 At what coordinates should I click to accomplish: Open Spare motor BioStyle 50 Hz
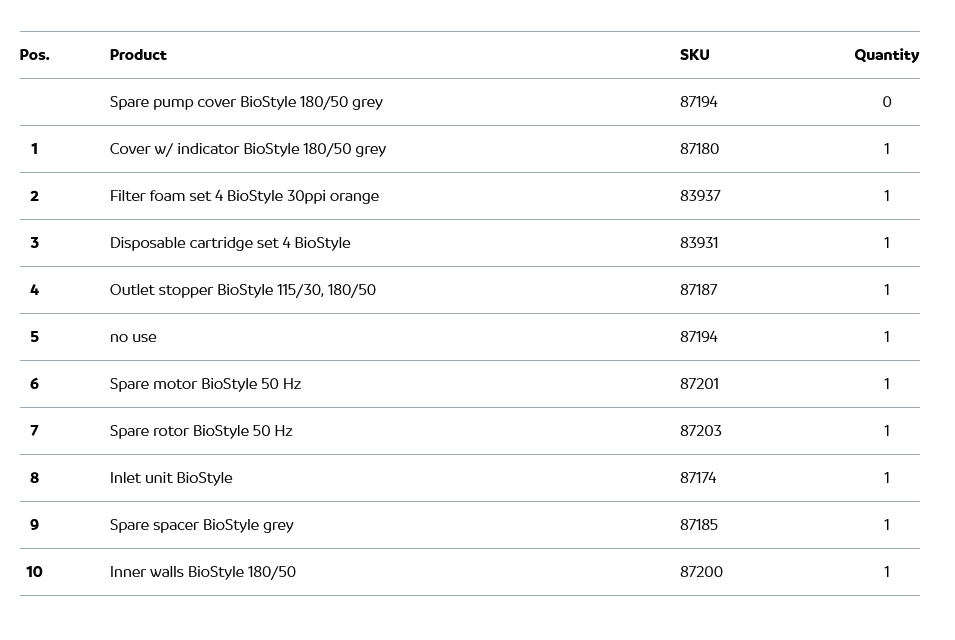tap(205, 384)
